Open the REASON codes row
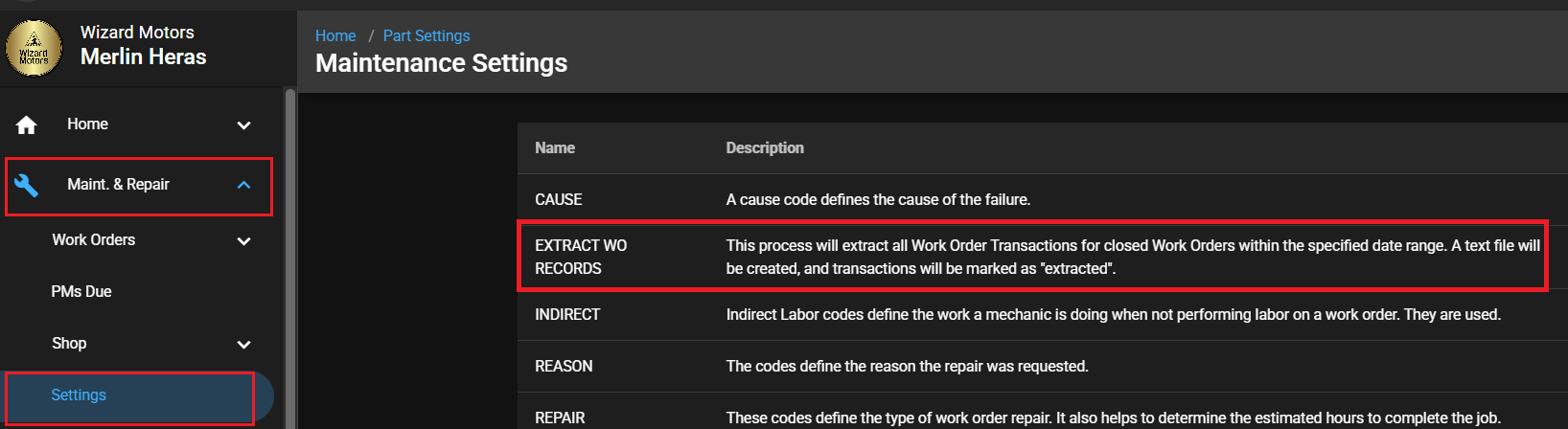Viewport: 1568px width, 429px height. (564, 366)
